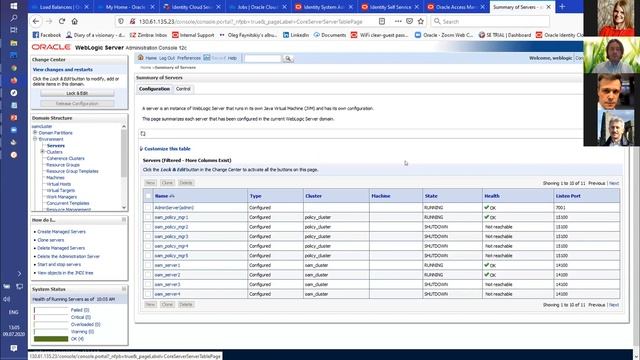The image size is (640, 360).
Task: Reload the current page
Action: [62, 21]
